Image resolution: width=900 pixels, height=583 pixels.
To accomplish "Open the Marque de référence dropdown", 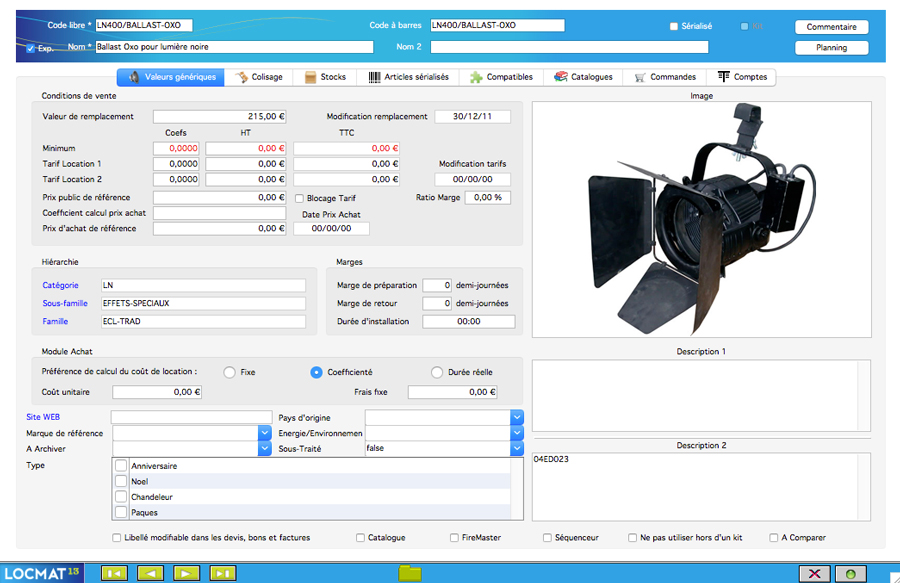I will 265,433.
